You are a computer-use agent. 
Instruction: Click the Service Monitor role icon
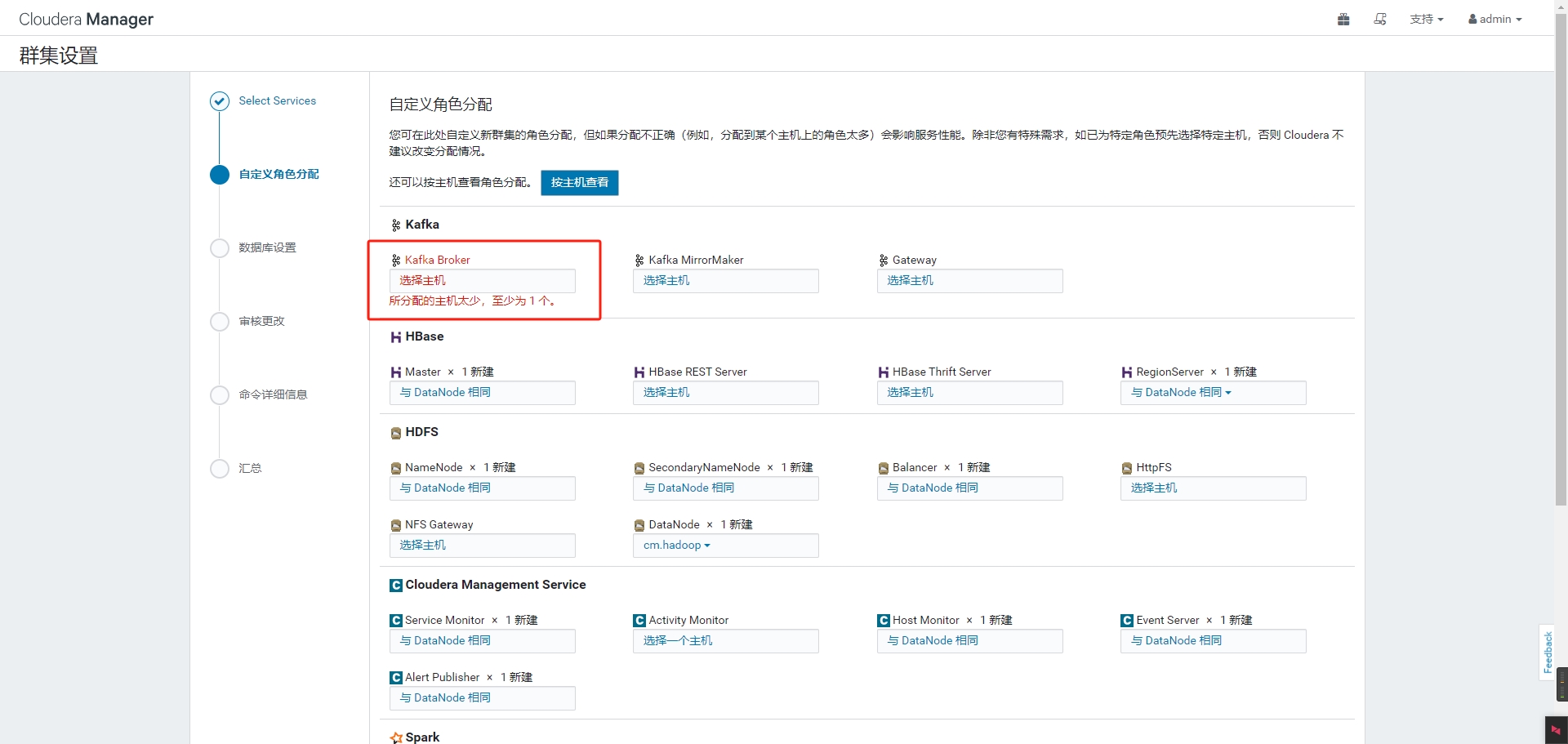click(x=396, y=621)
